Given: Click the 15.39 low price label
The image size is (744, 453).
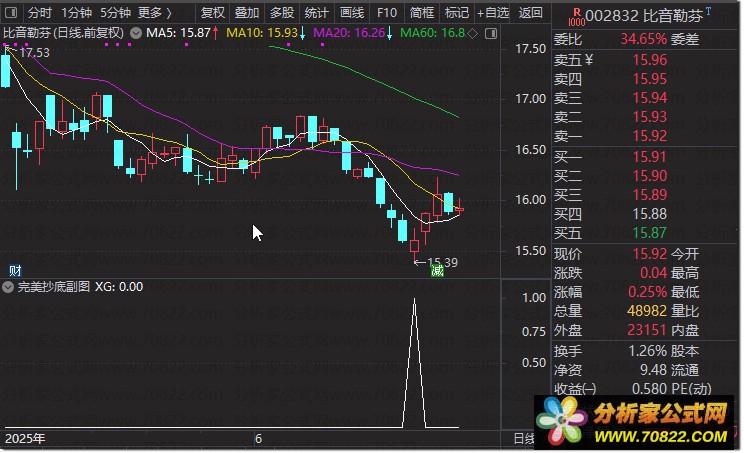Looking at the screenshot, I should point(442,262).
